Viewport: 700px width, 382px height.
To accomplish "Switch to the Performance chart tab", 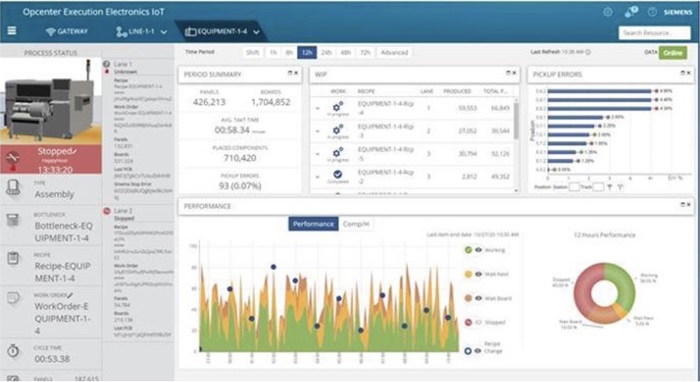I will pos(313,224).
